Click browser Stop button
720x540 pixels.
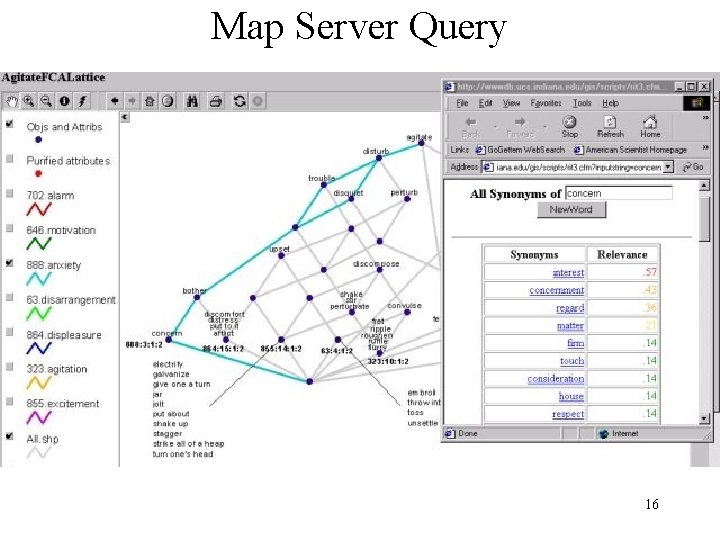point(569,127)
